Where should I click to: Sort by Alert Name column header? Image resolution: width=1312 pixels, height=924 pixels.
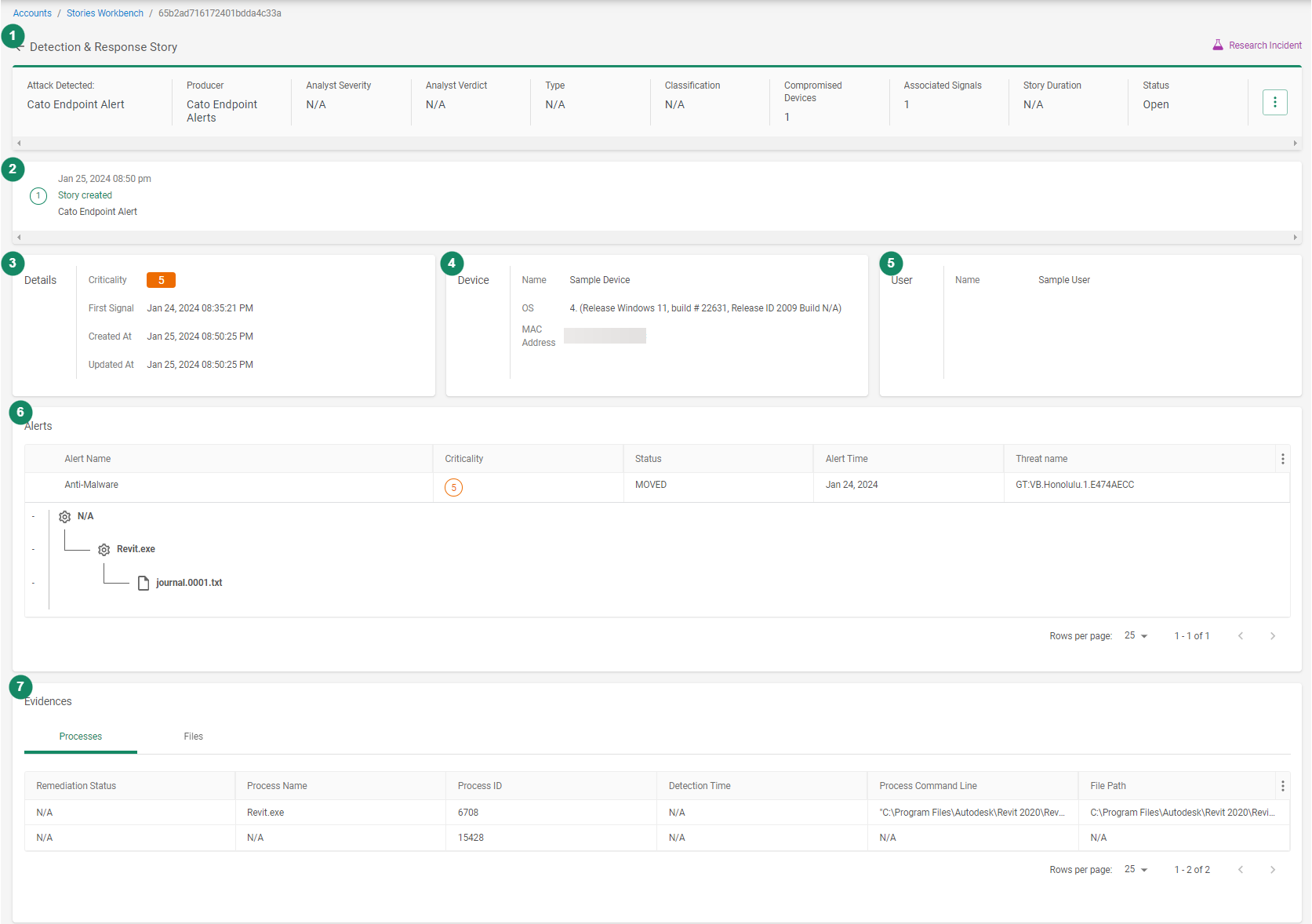[87, 459]
